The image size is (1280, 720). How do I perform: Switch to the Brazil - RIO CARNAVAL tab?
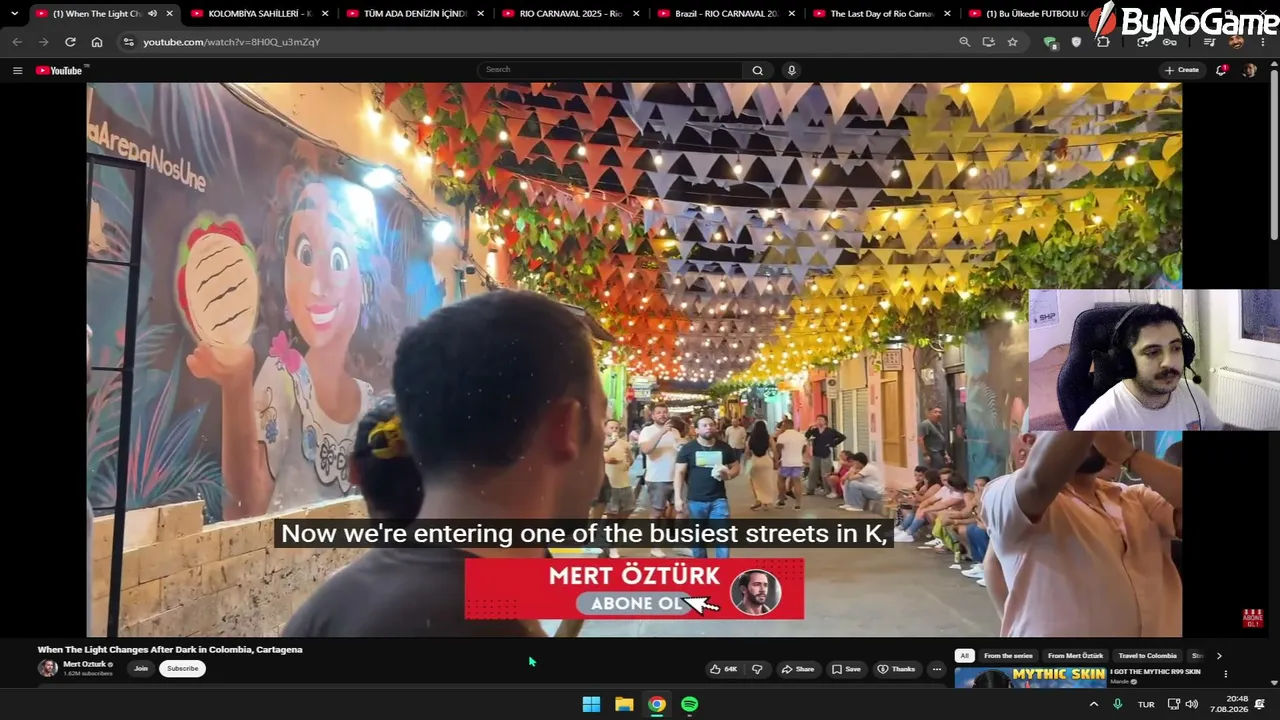coord(726,14)
